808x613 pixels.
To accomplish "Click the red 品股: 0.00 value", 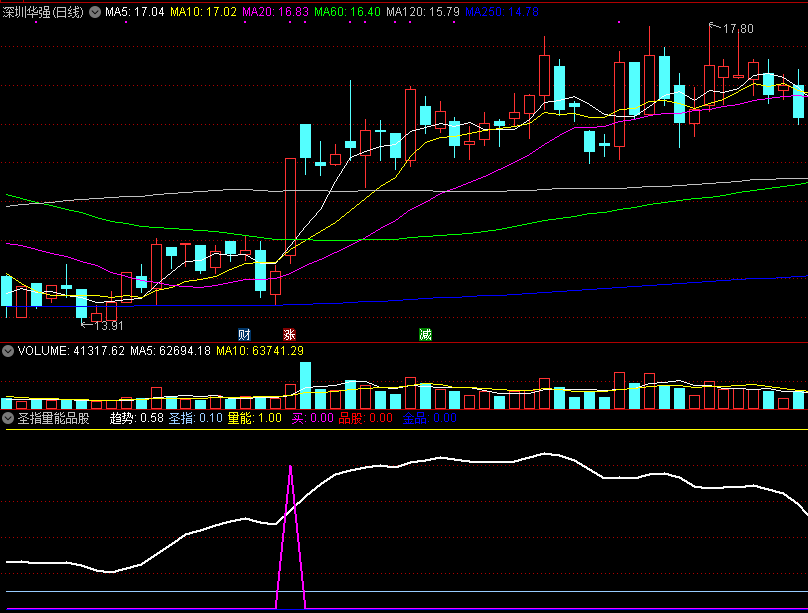I will click(365, 418).
